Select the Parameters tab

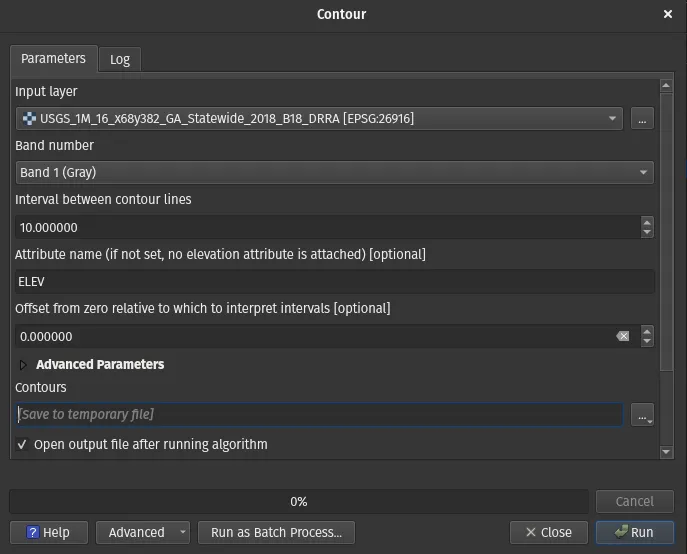point(54,59)
